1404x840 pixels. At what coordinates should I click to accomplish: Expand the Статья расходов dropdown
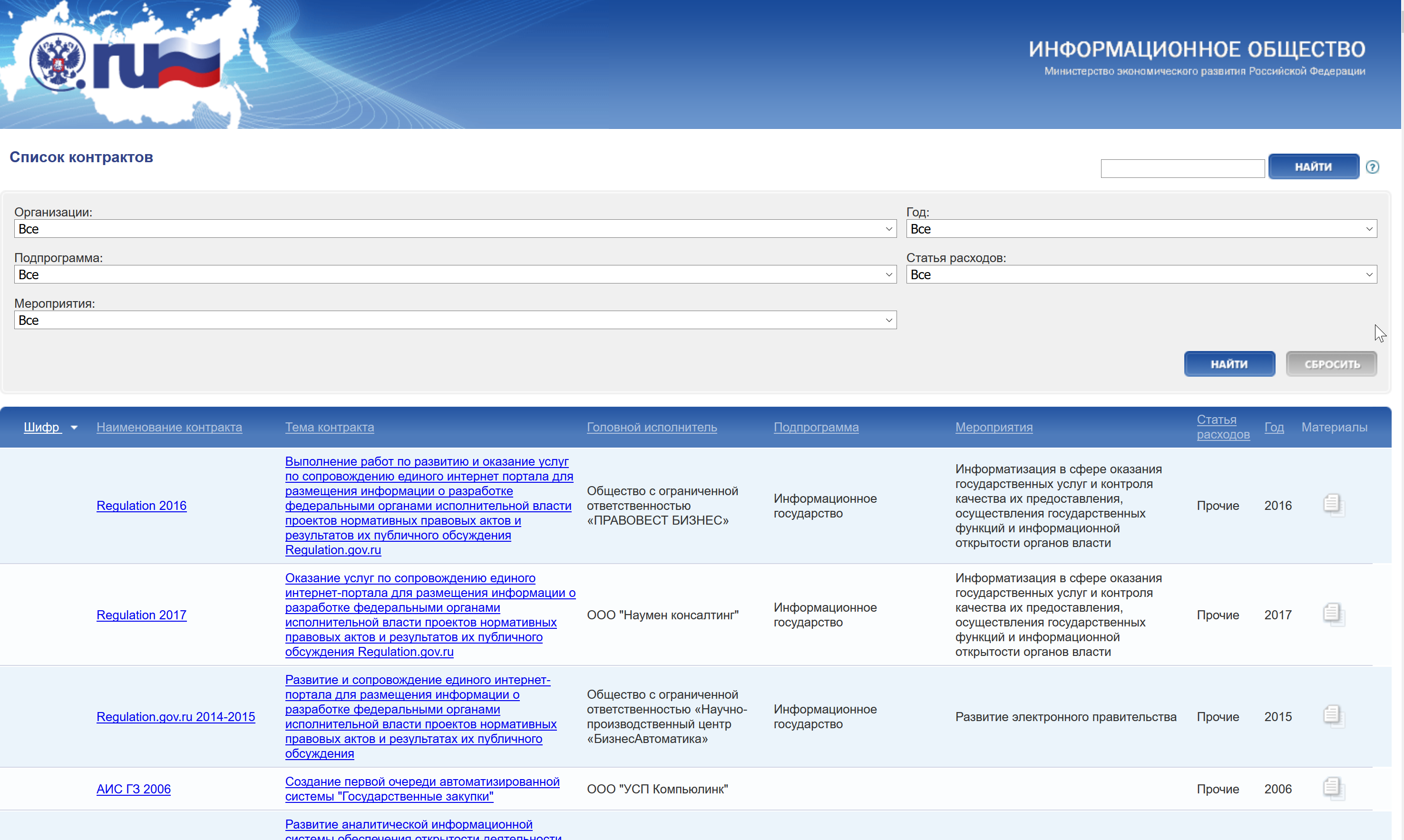coord(1140,275)
